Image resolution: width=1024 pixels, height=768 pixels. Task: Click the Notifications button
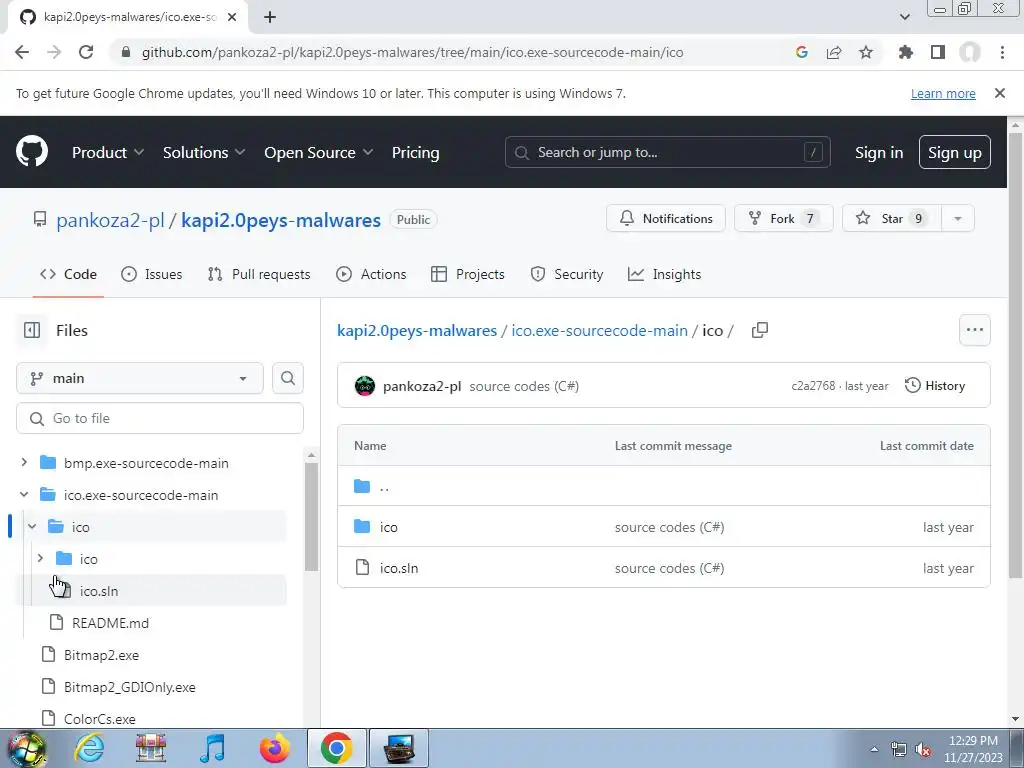click(x=665, y=218)
